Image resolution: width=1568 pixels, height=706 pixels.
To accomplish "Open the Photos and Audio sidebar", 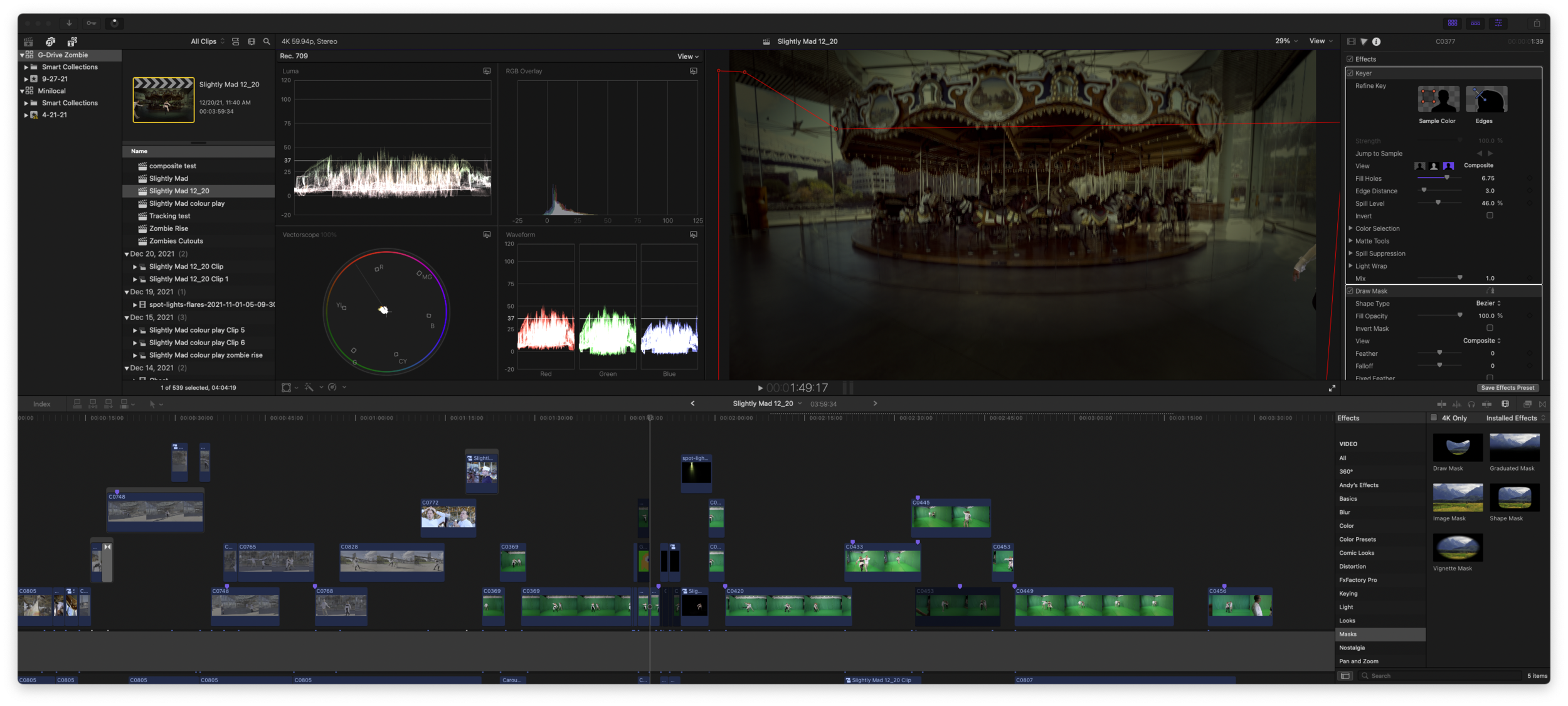I will (x=50, y=41).
